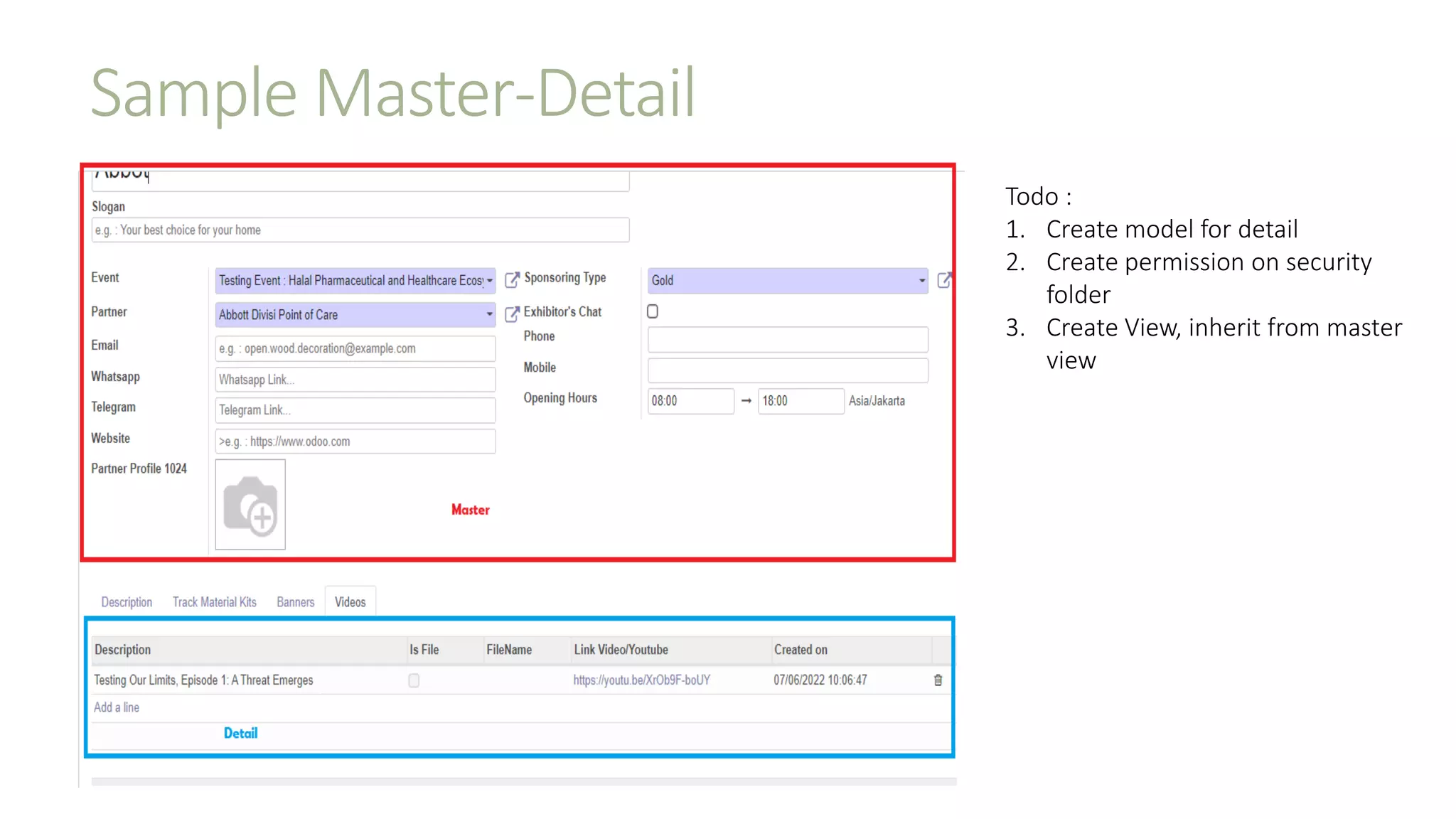Image resolution: width=1456 pixels, height=819 pixels.
Task: Click the Email input field
Action: 355,348
